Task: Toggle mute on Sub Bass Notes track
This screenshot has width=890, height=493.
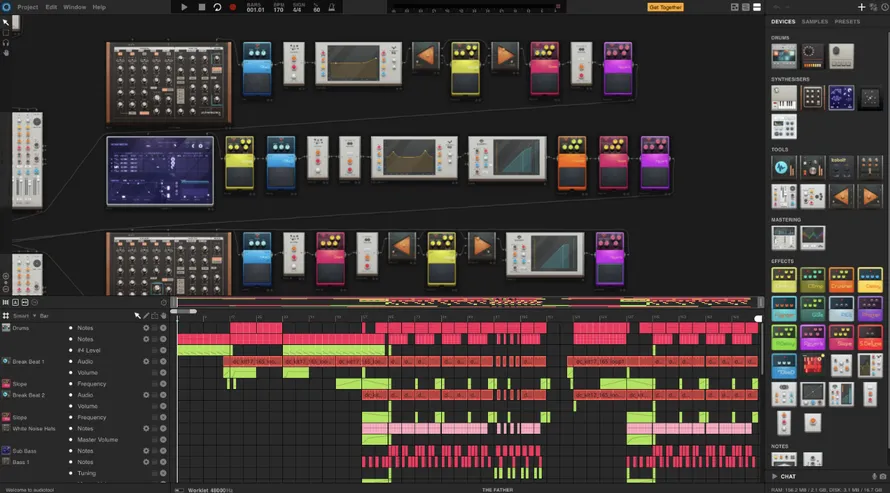Action: [x=163, y=451]
